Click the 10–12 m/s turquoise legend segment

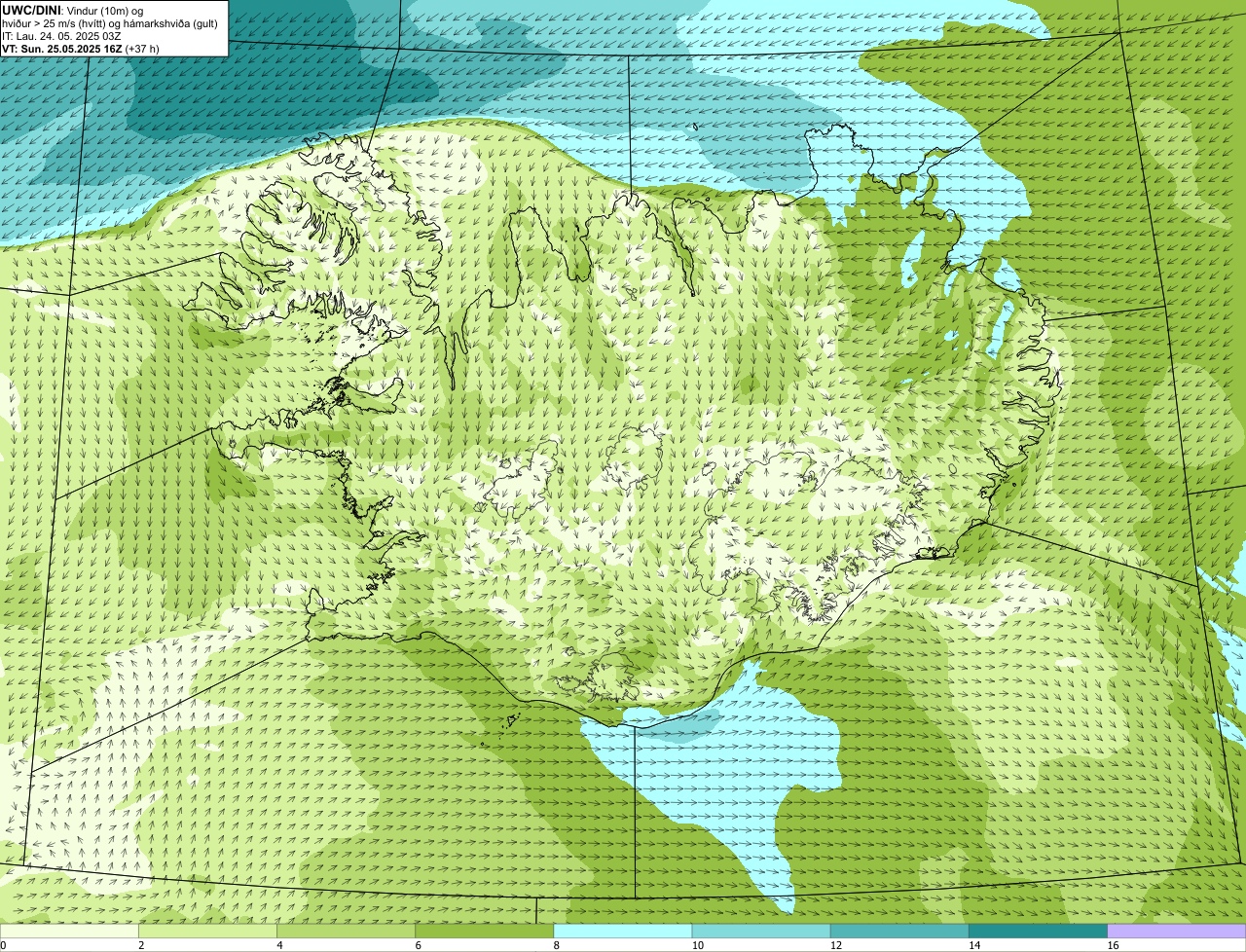coord(760,931)
